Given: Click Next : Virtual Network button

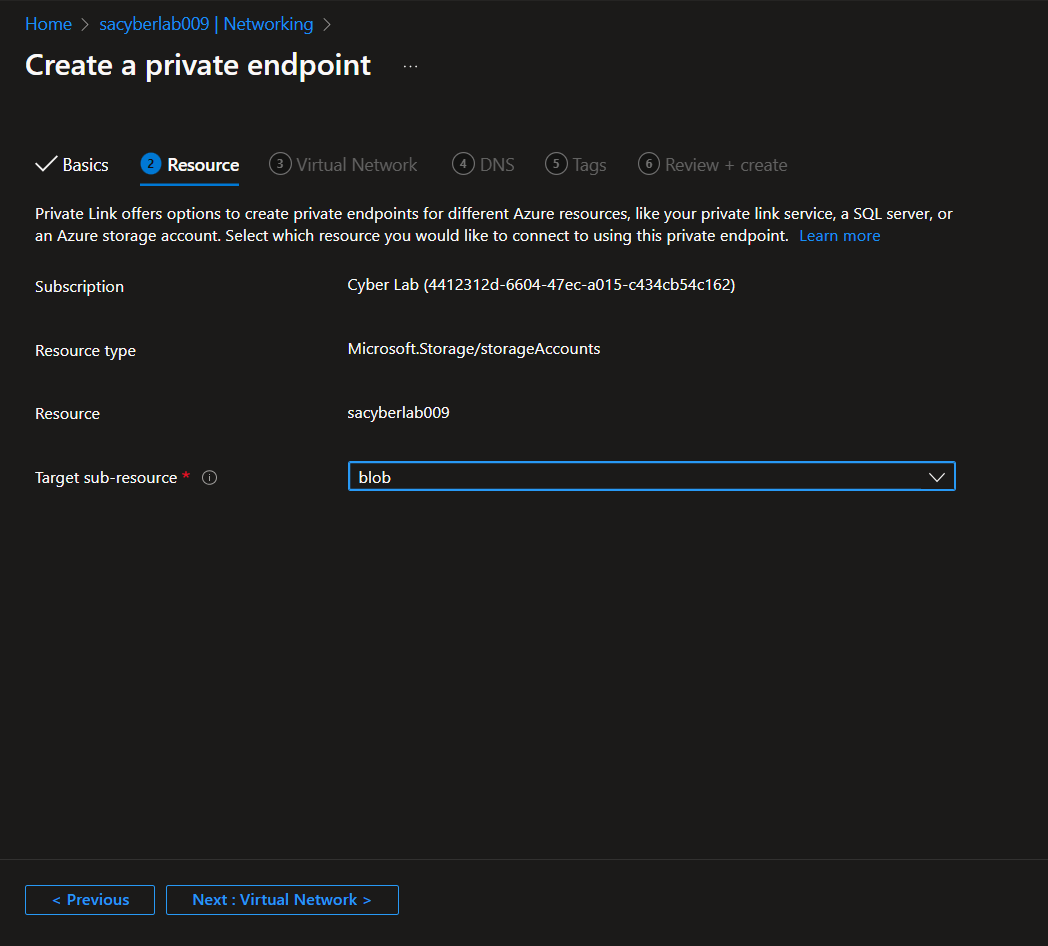Looking at the screenshot, I should [x=282, y=900].
